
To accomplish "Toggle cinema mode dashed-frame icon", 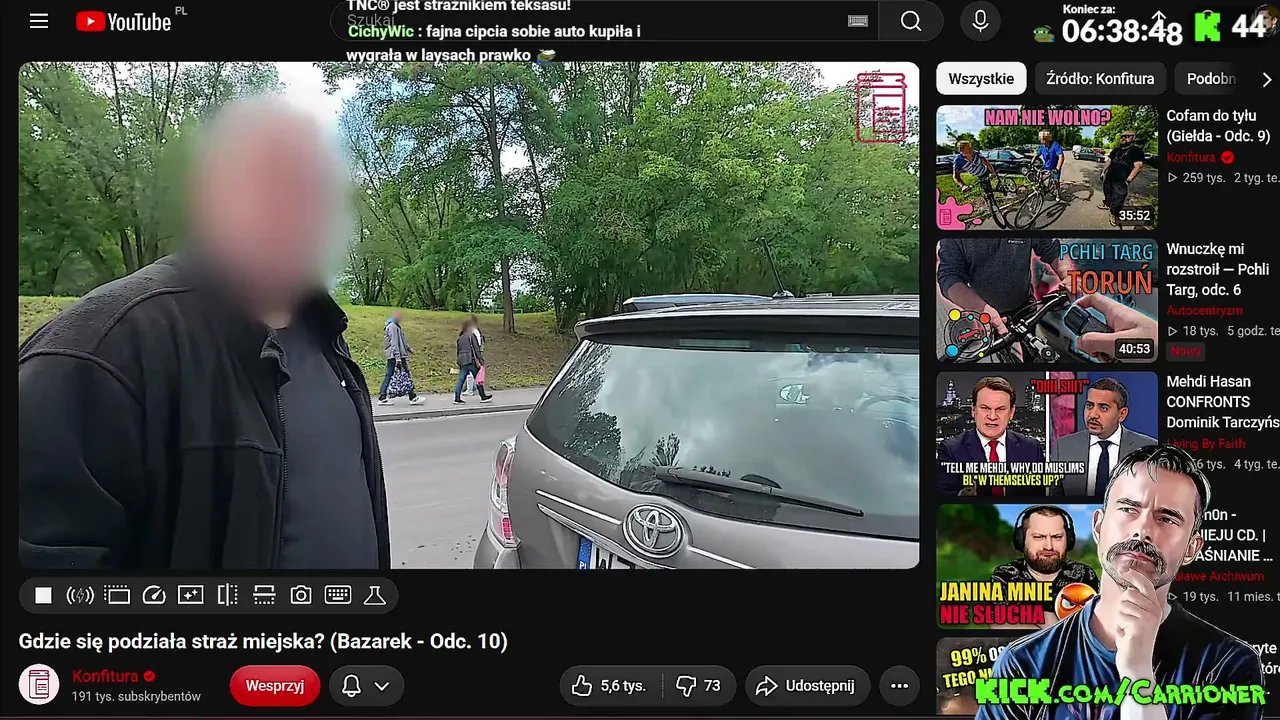I will [x=117, y=596].
